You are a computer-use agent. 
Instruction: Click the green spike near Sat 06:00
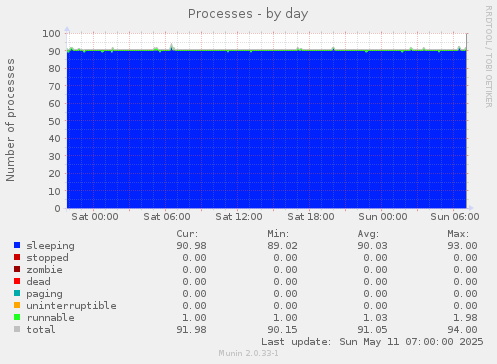(172, 47)
